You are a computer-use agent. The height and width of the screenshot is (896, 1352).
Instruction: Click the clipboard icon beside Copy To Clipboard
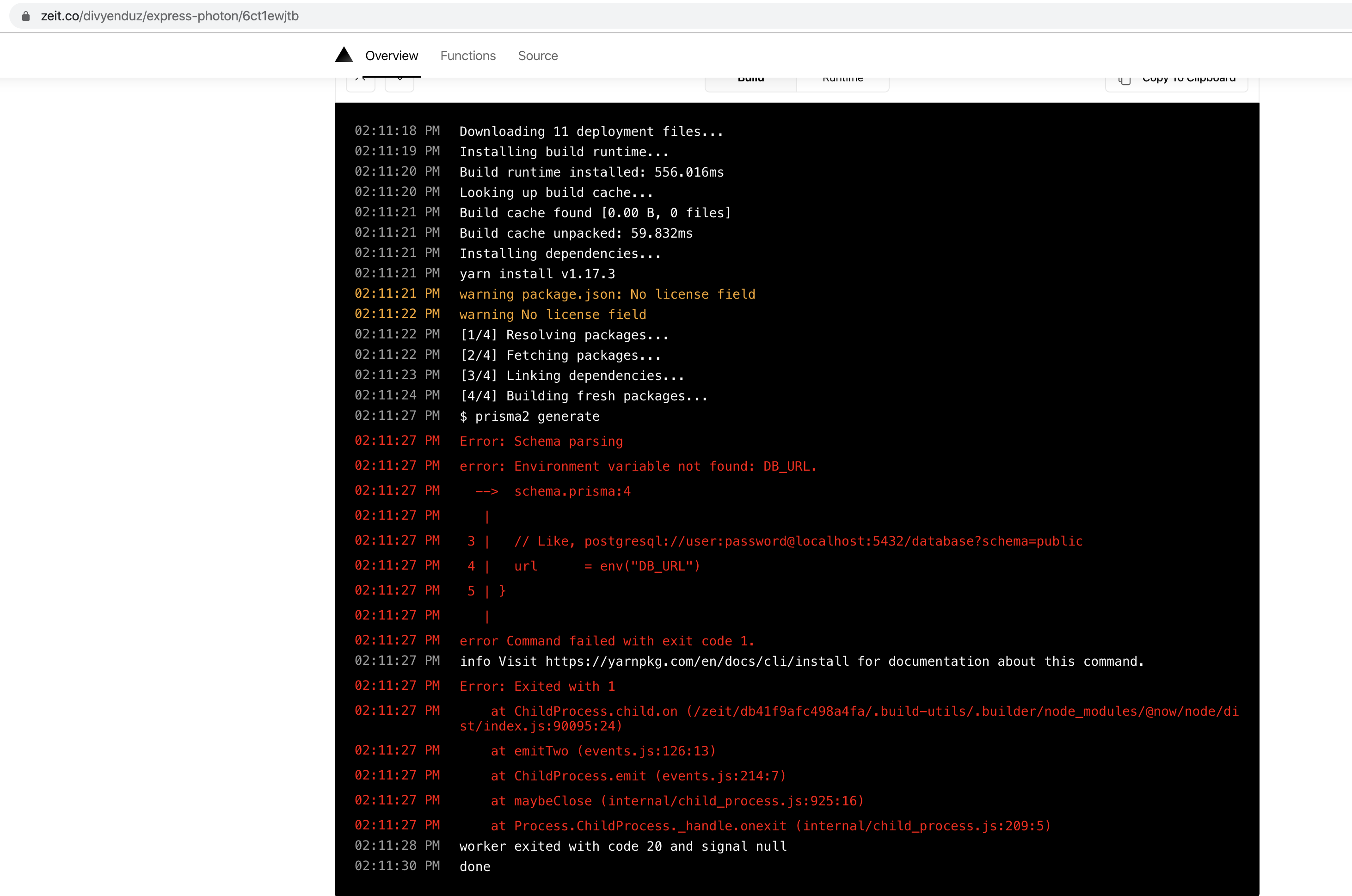(1124, 80)
